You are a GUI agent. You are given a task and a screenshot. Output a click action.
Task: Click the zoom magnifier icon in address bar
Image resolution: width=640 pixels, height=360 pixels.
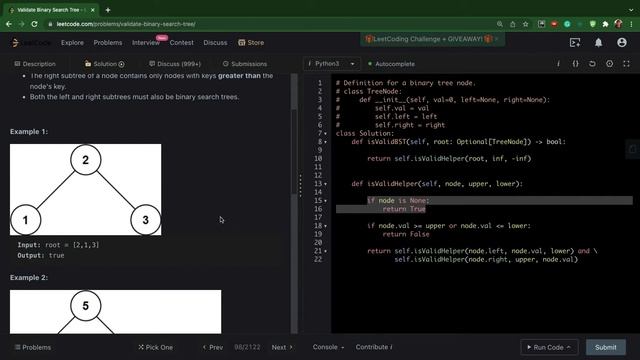click(500, 24)
